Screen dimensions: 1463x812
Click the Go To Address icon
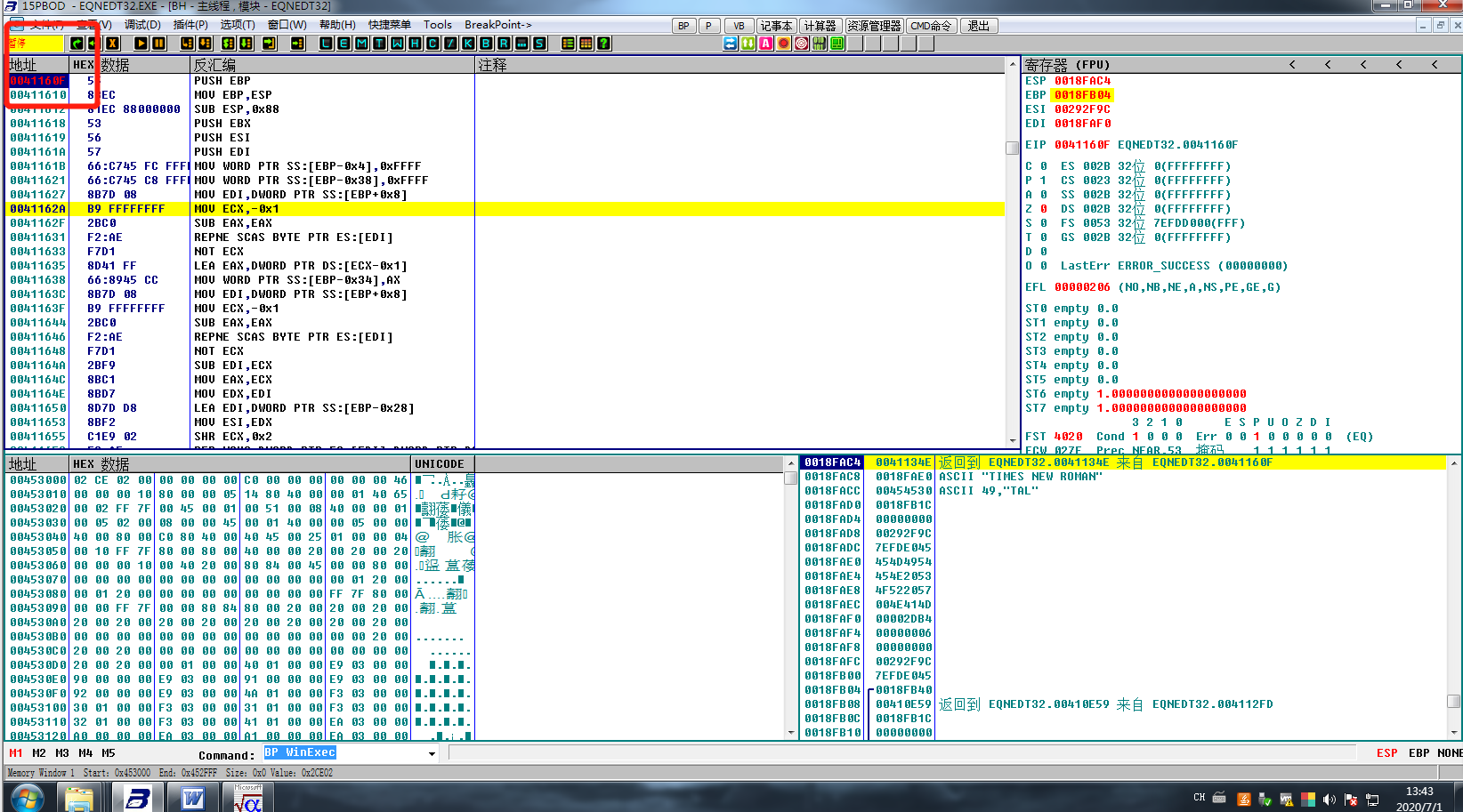click(298, 43)
